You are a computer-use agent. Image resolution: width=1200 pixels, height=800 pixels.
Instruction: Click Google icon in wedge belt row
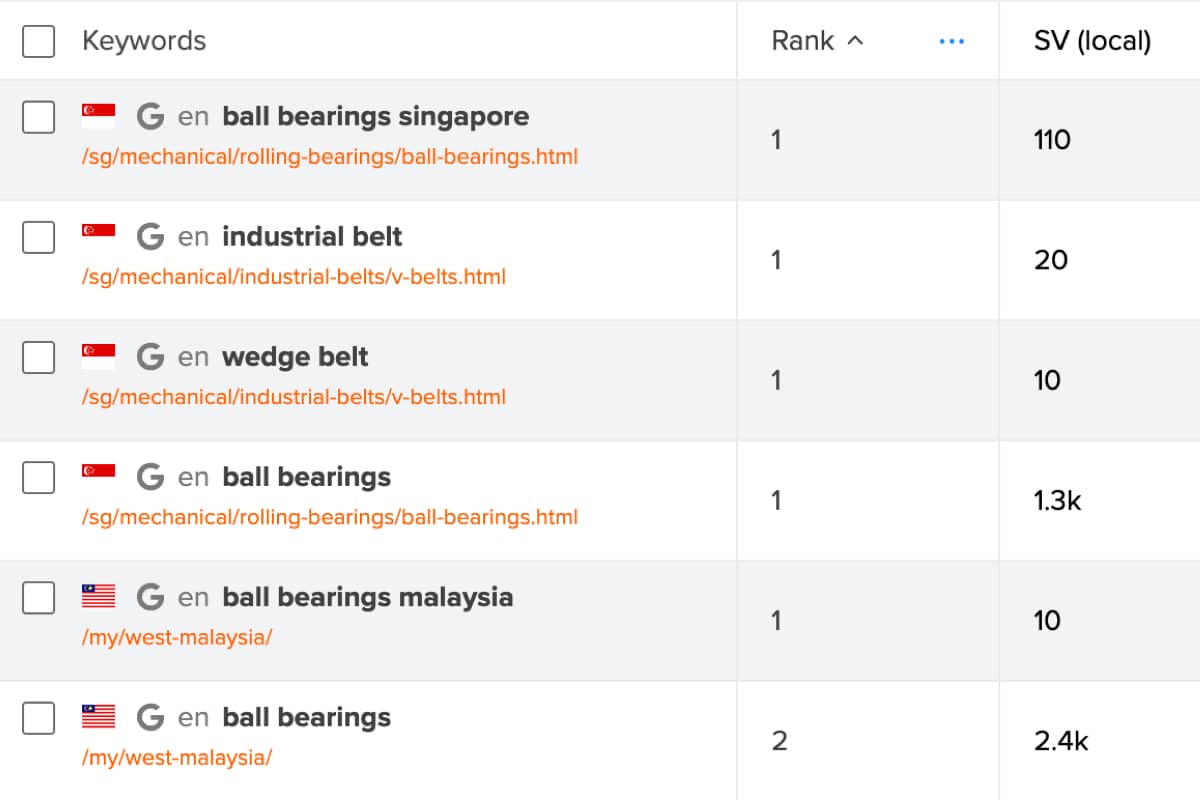point(150,357)
